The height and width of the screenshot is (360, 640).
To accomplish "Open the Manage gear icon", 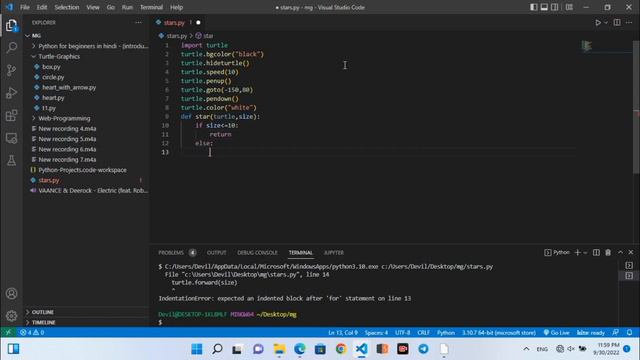I will pos(11,316).
